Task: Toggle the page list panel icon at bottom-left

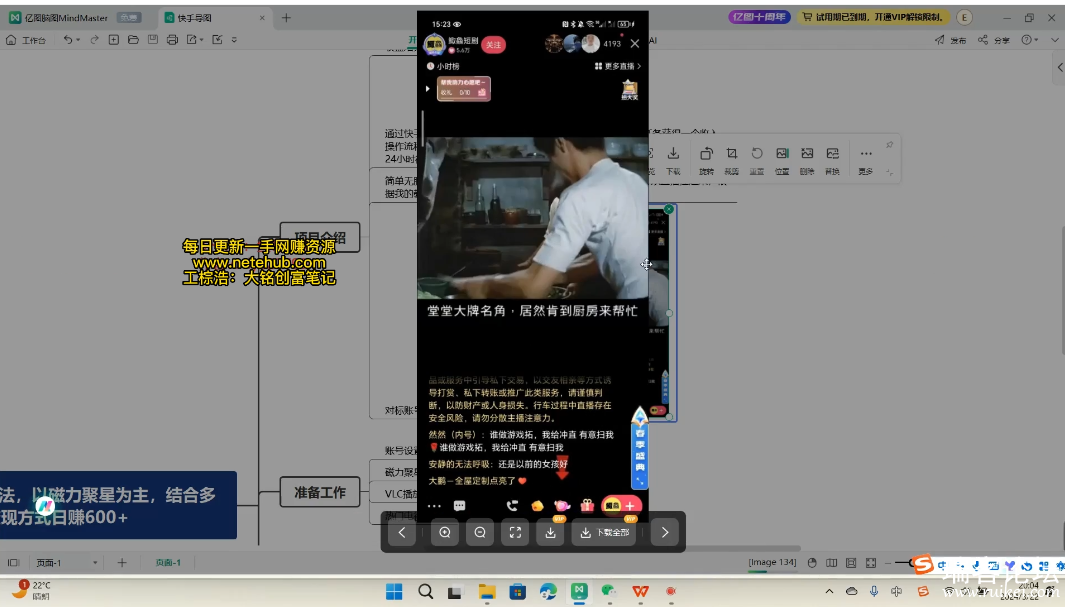Action: click(13, 562)
